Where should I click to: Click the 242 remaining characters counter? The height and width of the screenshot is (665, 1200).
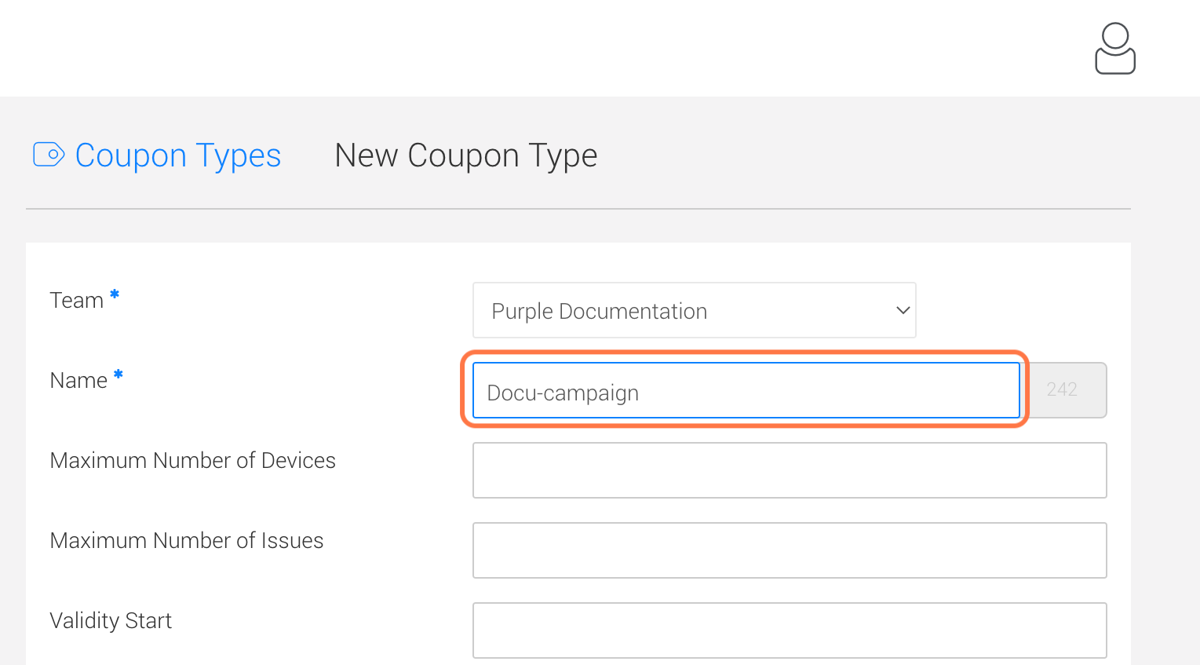[1064, 391]
